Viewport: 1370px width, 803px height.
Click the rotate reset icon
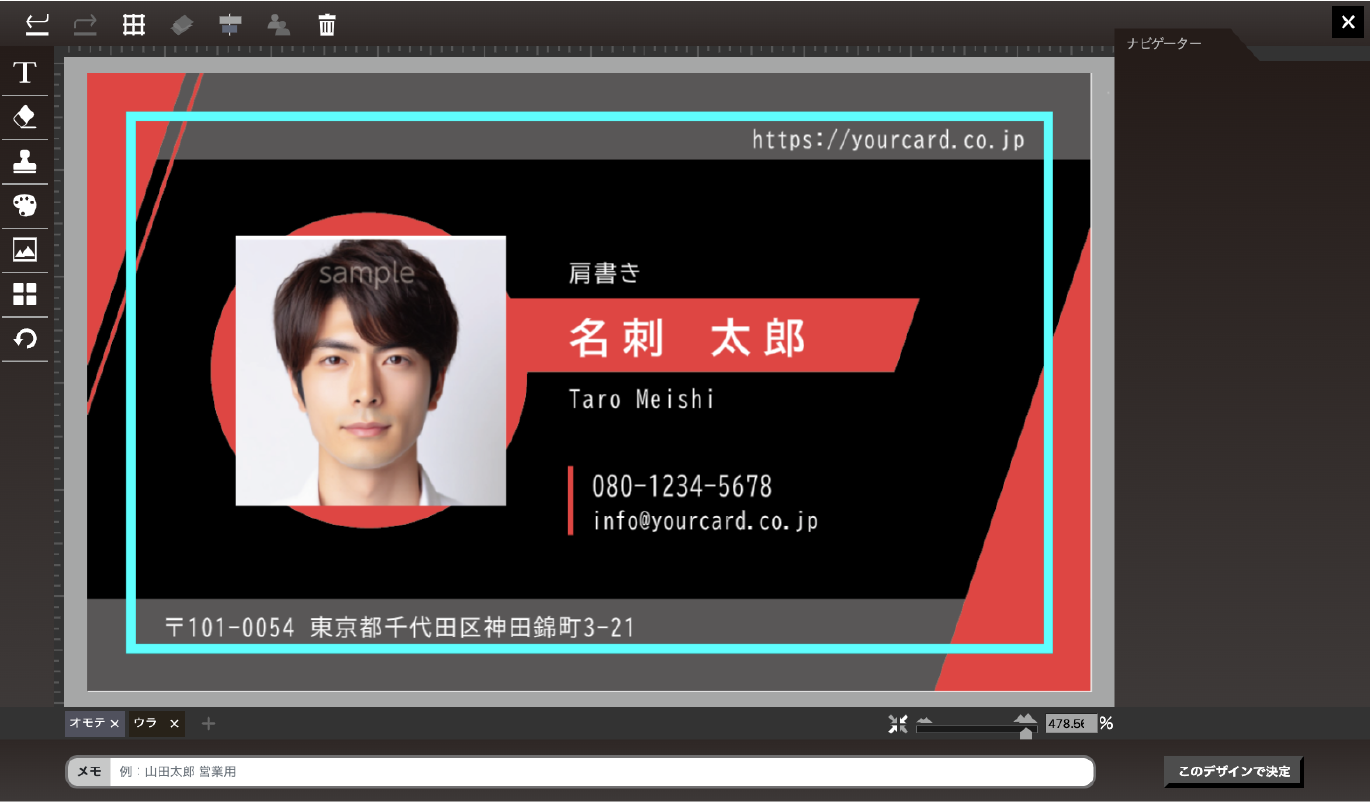24,339
